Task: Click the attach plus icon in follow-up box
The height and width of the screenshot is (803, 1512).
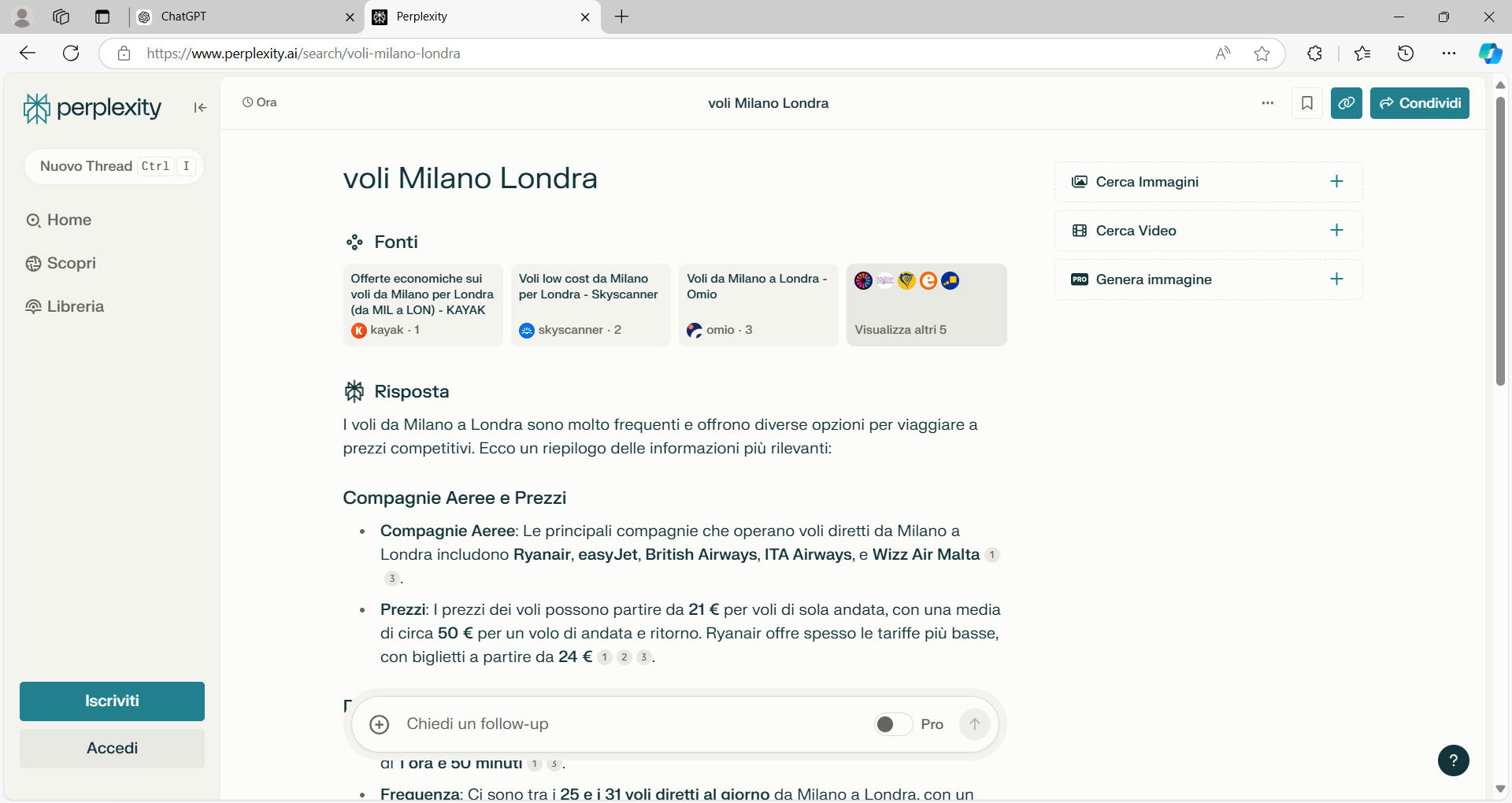Action: pos(380,724)
